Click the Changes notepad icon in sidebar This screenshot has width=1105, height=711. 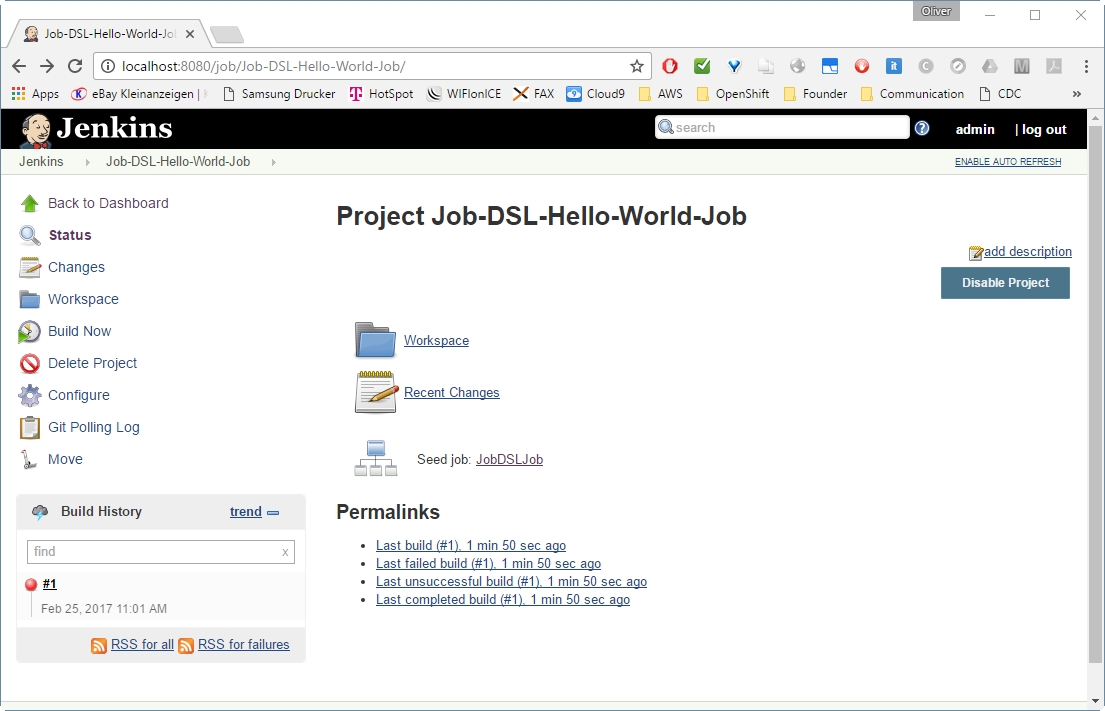point(30,267)
